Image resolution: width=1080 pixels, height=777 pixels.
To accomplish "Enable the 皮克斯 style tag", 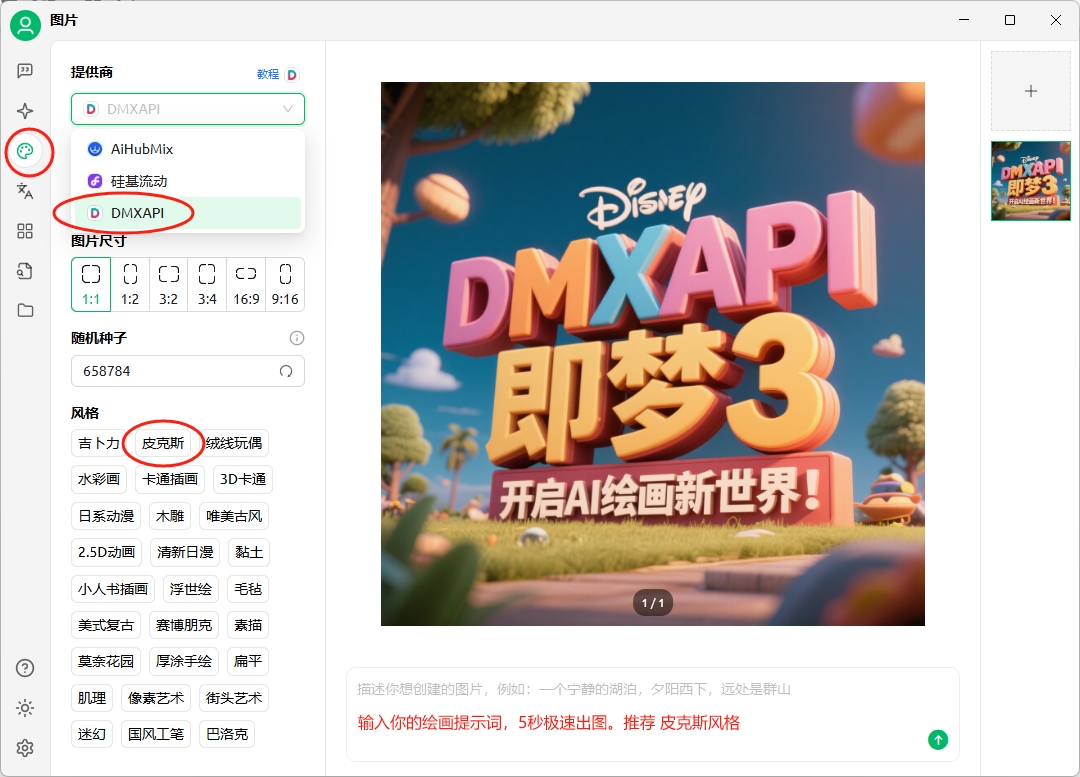I will point(162,443).
